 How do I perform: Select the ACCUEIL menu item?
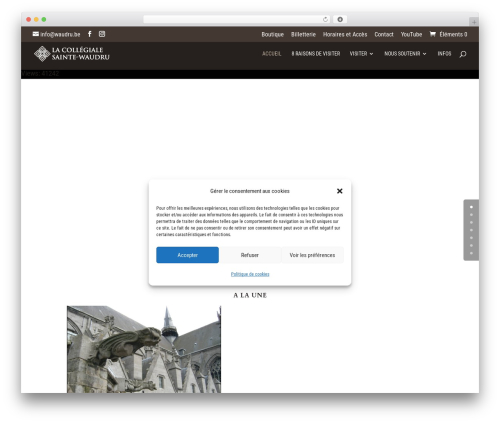[271, 54]
